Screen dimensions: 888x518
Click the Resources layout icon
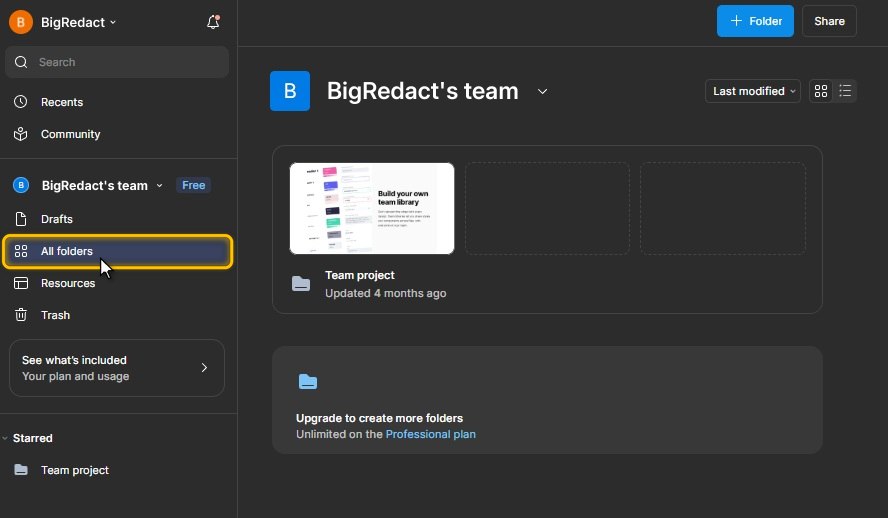click(21, 283)
